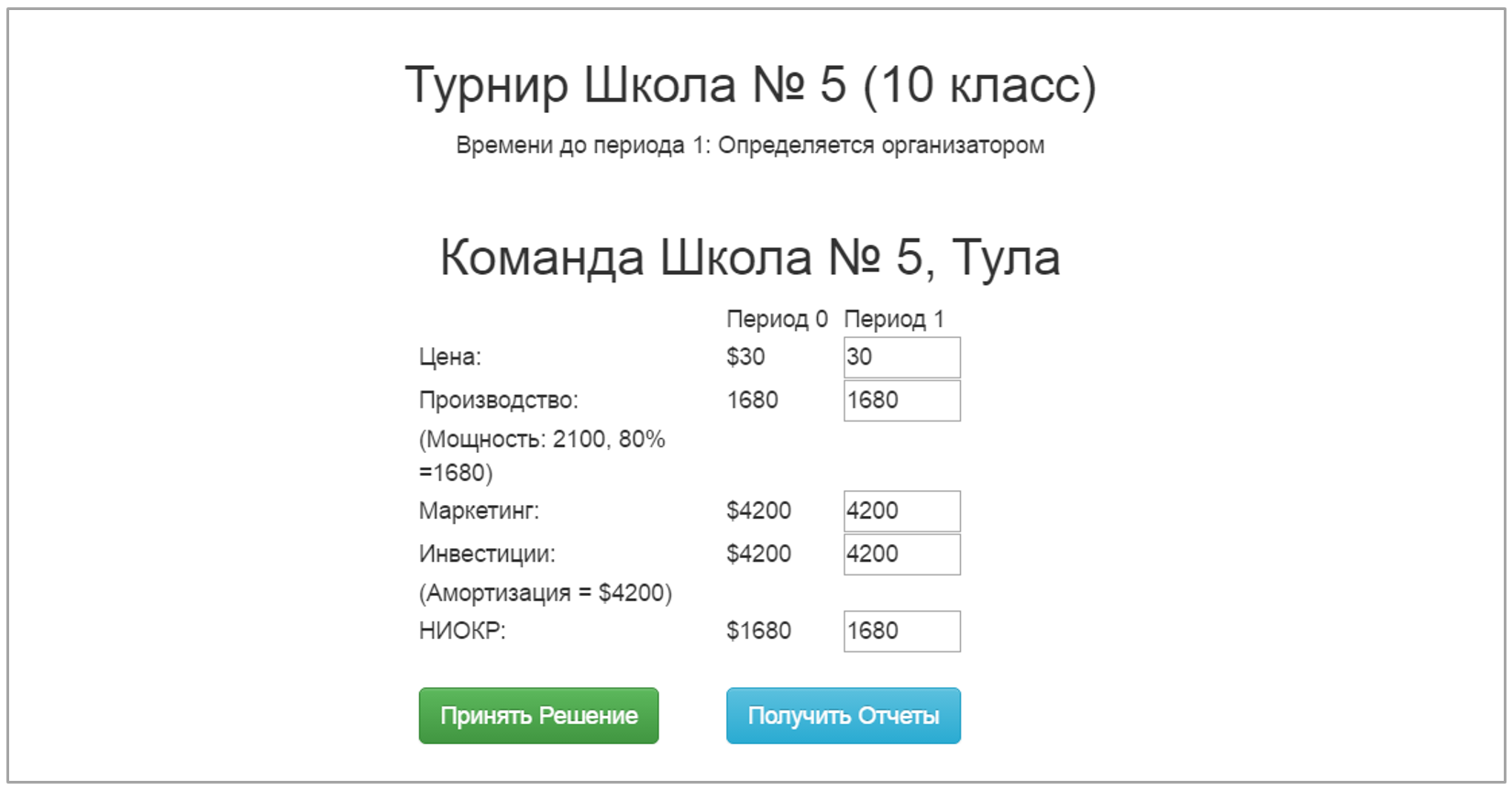Viewport: 1512px width, 790px height.
Task: Click the Производство row label
Action: (x=498, y=400)
